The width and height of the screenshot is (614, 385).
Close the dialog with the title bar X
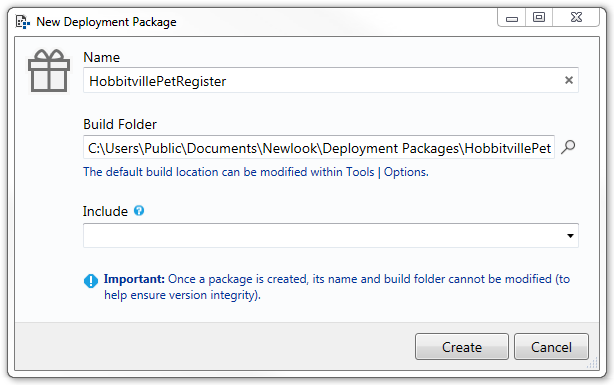click(x=576, y=18)
